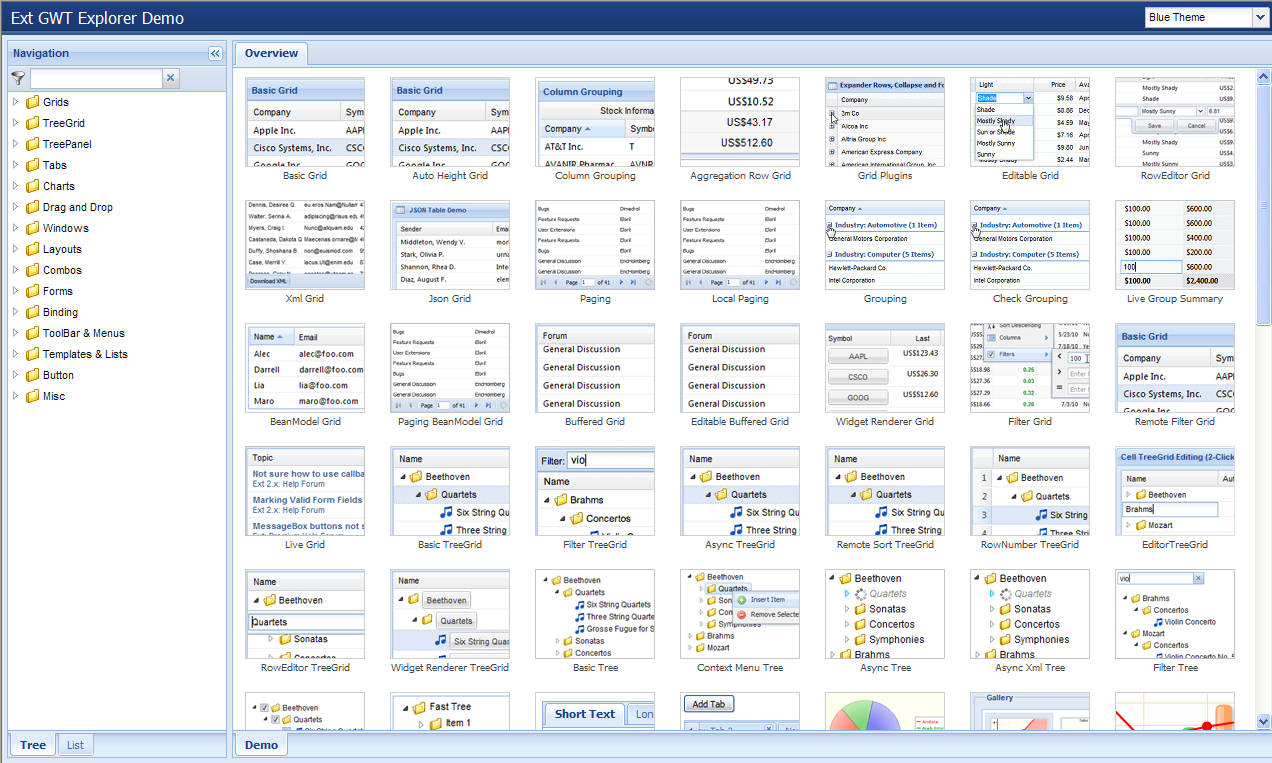1272x763 pixels.
Task: Open the Auto Height Grid thumbnail
Action: point(450,122)
